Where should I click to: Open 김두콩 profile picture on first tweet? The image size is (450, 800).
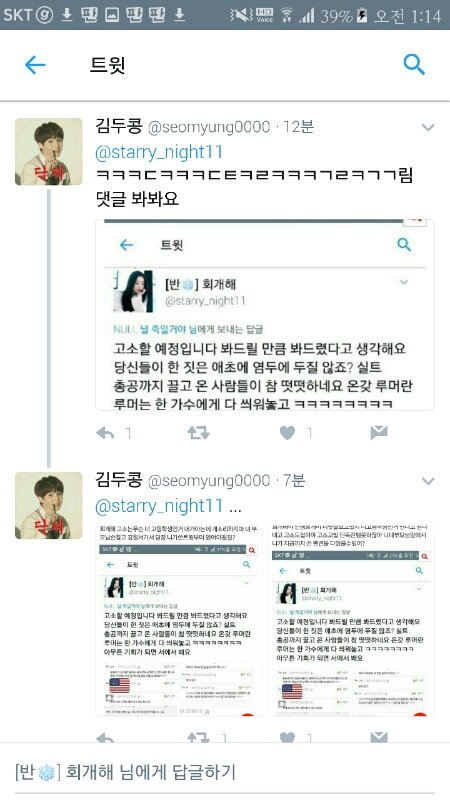tap(48, 152)
